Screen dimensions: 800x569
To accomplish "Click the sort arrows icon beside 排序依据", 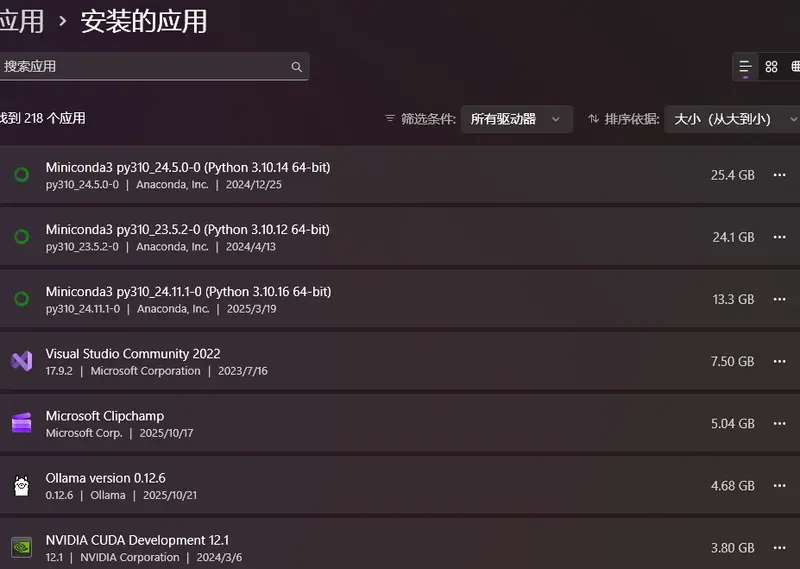I will pyautogui.click(x=593, y=118).
